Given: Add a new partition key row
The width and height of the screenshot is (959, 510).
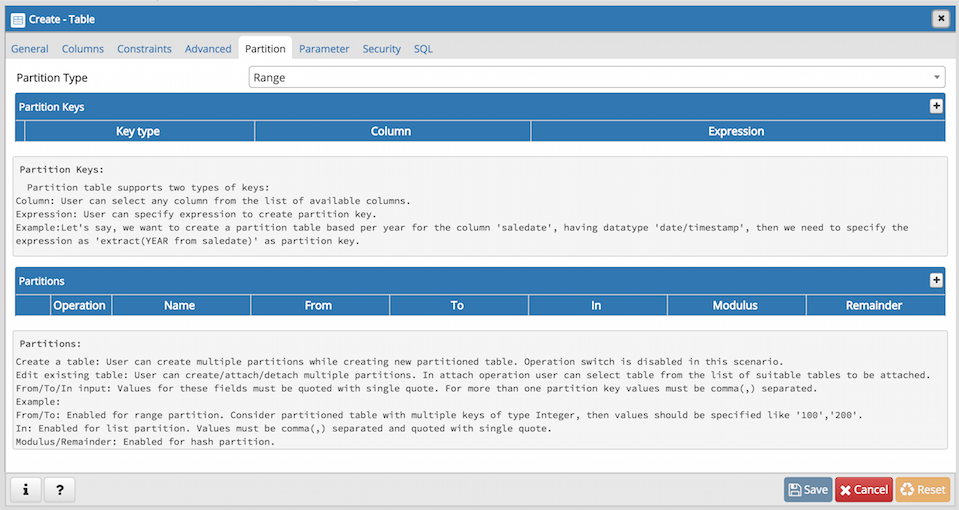Looking at the screenshot, I should (936, 106).
